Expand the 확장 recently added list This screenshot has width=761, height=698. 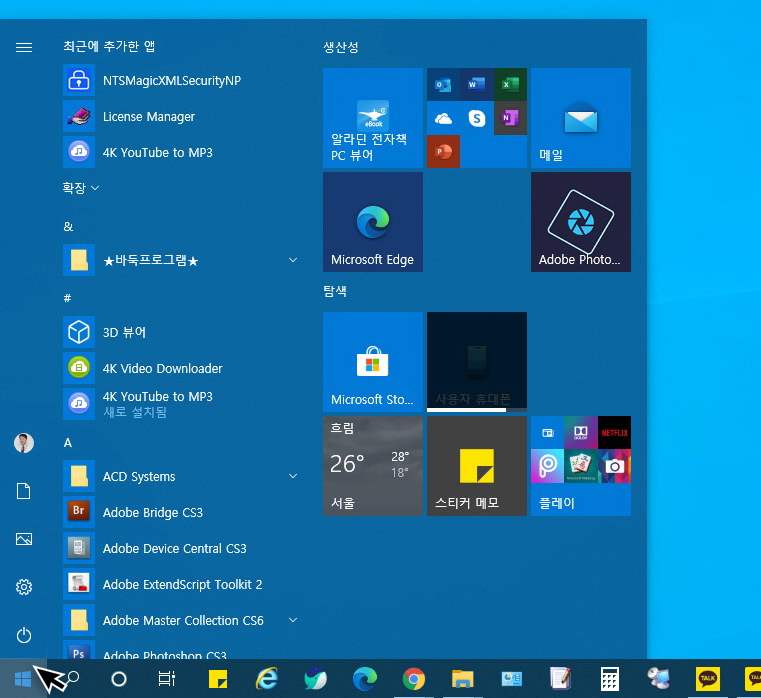click(x=81, y=188)
